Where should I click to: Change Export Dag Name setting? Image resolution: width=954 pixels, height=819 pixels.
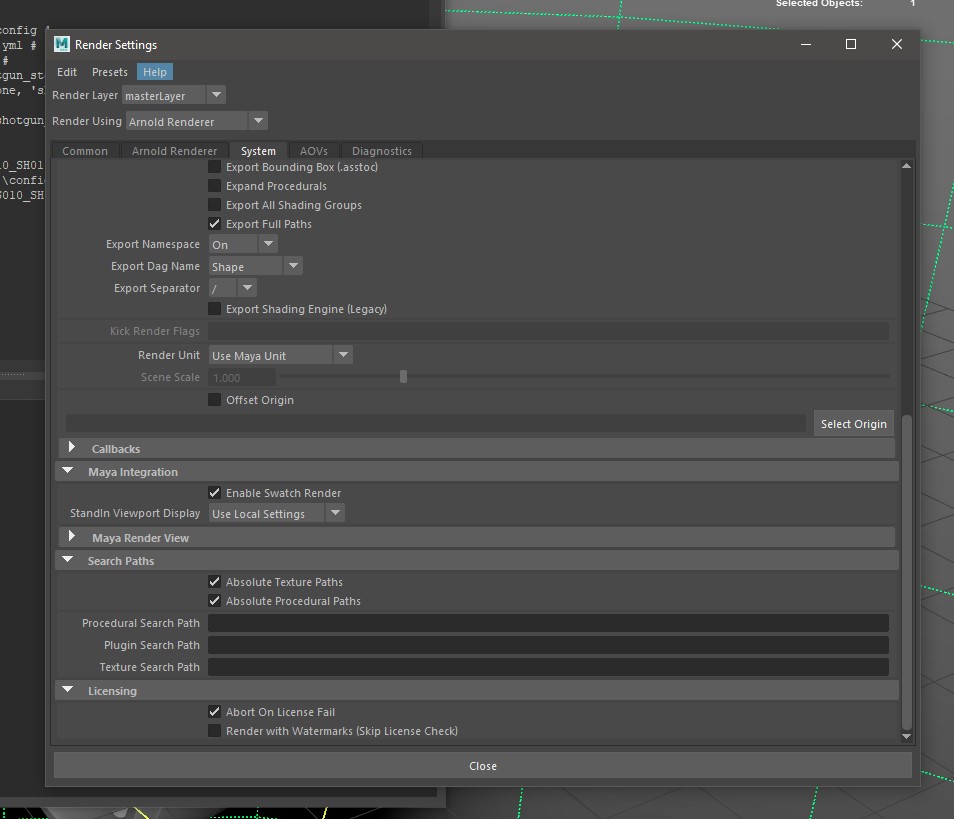[x=292, y=266]
